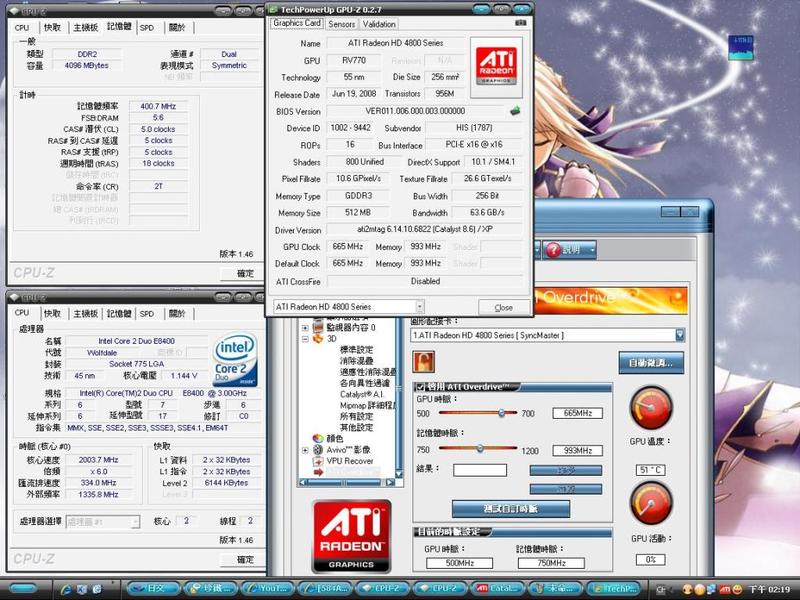
Task: Open the Validation tab in GPU-Z
Action: click(379, 24)
